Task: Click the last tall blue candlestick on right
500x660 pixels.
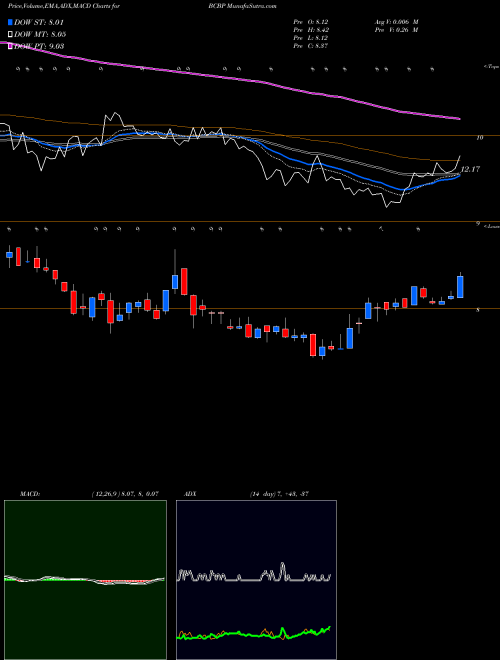Action: click(460, 287)
